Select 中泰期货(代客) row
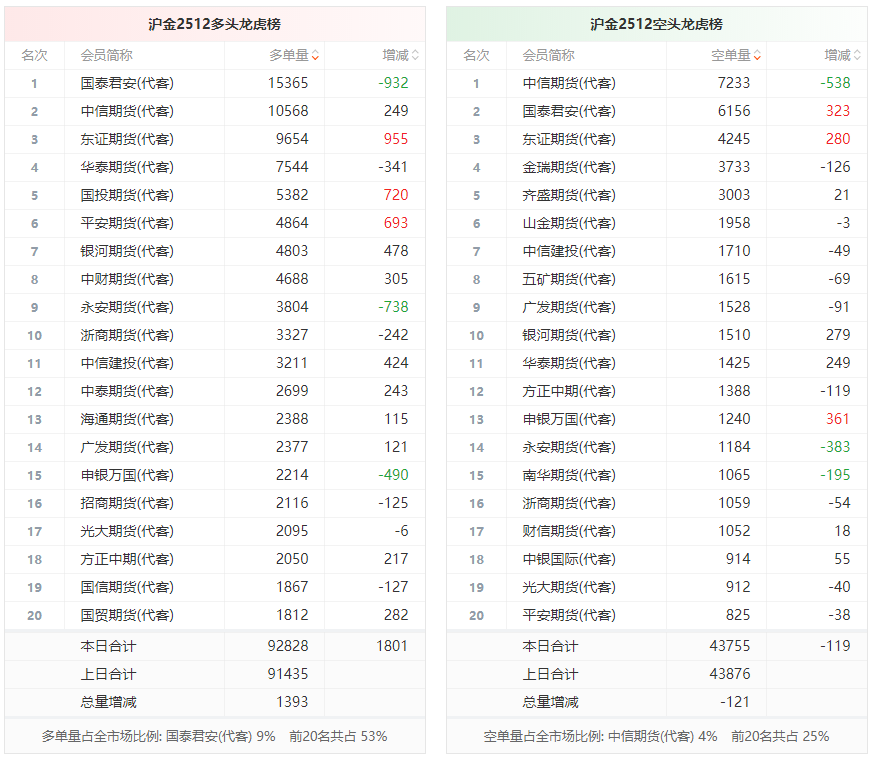 [x=215, y=391]
